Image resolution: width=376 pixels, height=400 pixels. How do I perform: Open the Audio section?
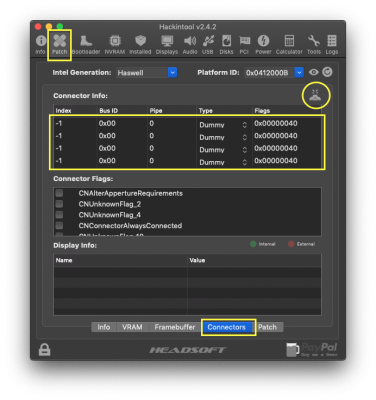tap(190, 44)
